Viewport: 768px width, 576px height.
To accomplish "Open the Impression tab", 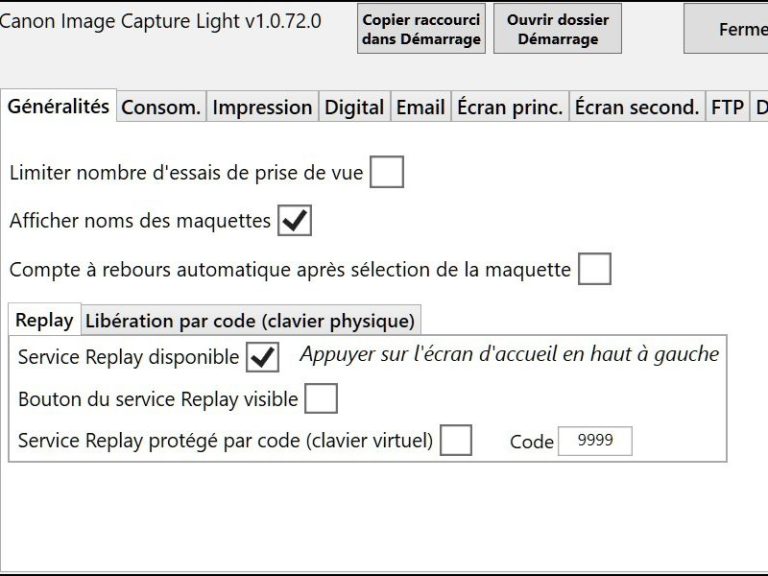I will [262, 108].
